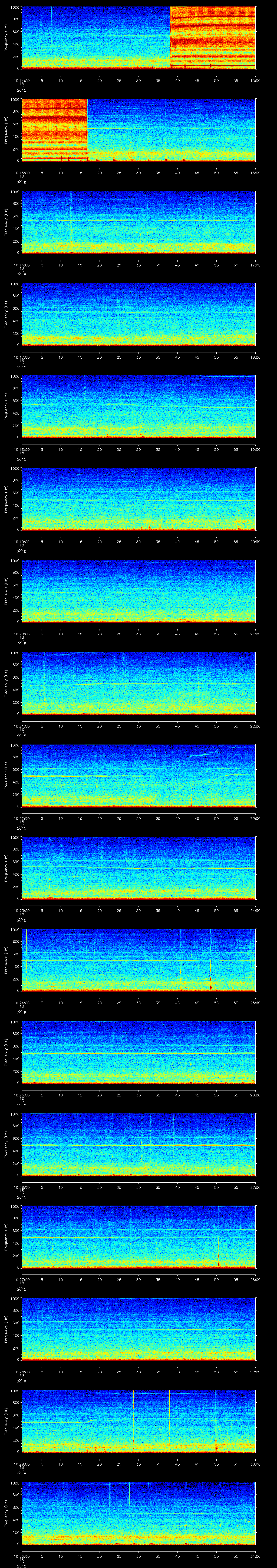Screen dimensions: 277x1568
Task: Click the '25:00' end-time label
Action: click(x=255, y=1003)
